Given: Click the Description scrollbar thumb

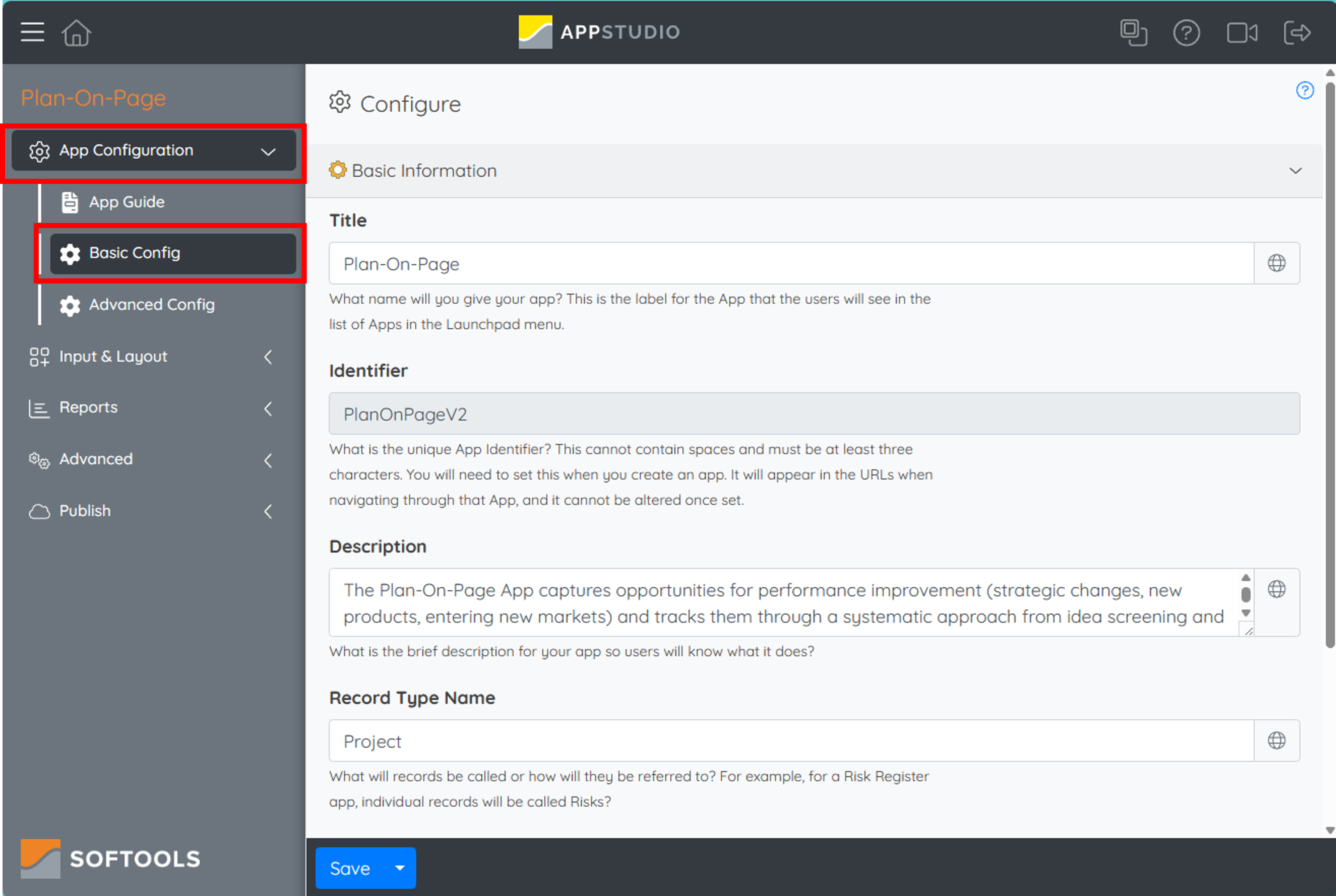Looking at the screenshot, I should click(1246, 594).
